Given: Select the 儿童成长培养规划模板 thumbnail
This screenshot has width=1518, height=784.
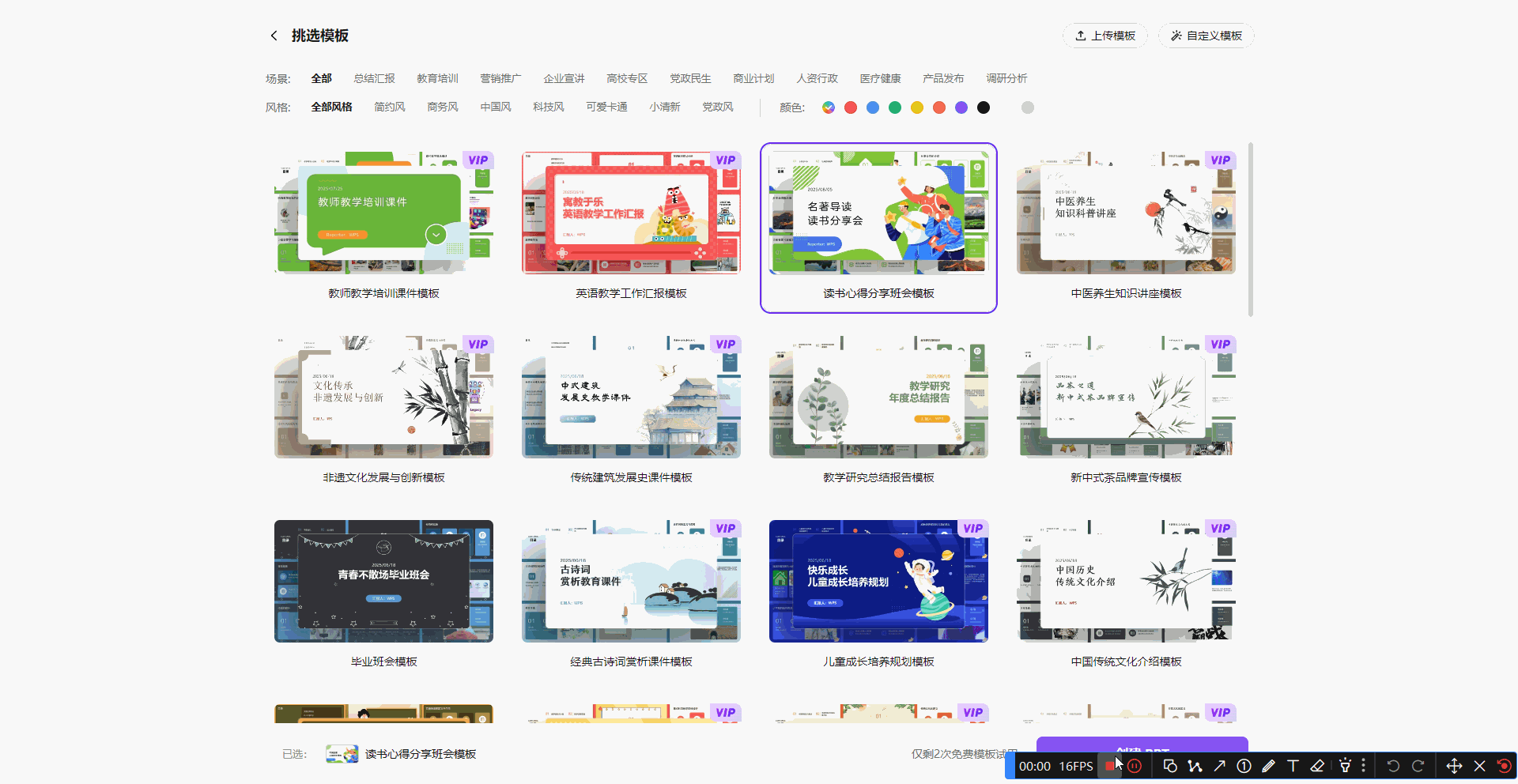Looking at the screenshot, I should 878,581.
